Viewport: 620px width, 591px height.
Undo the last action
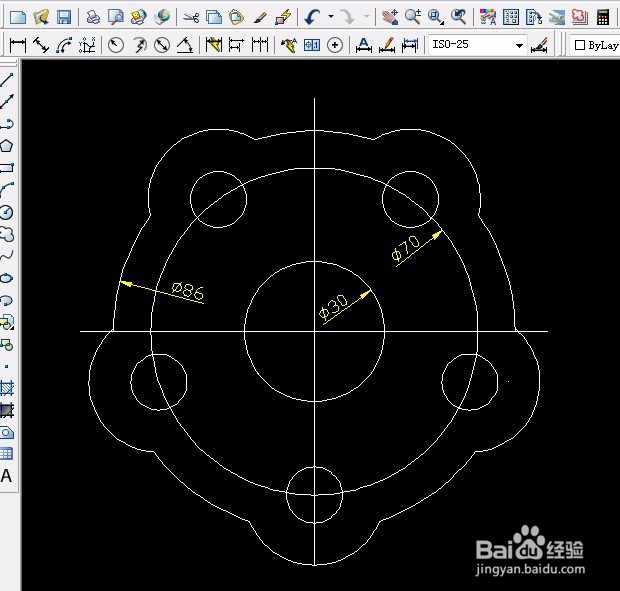coord(312,17)
